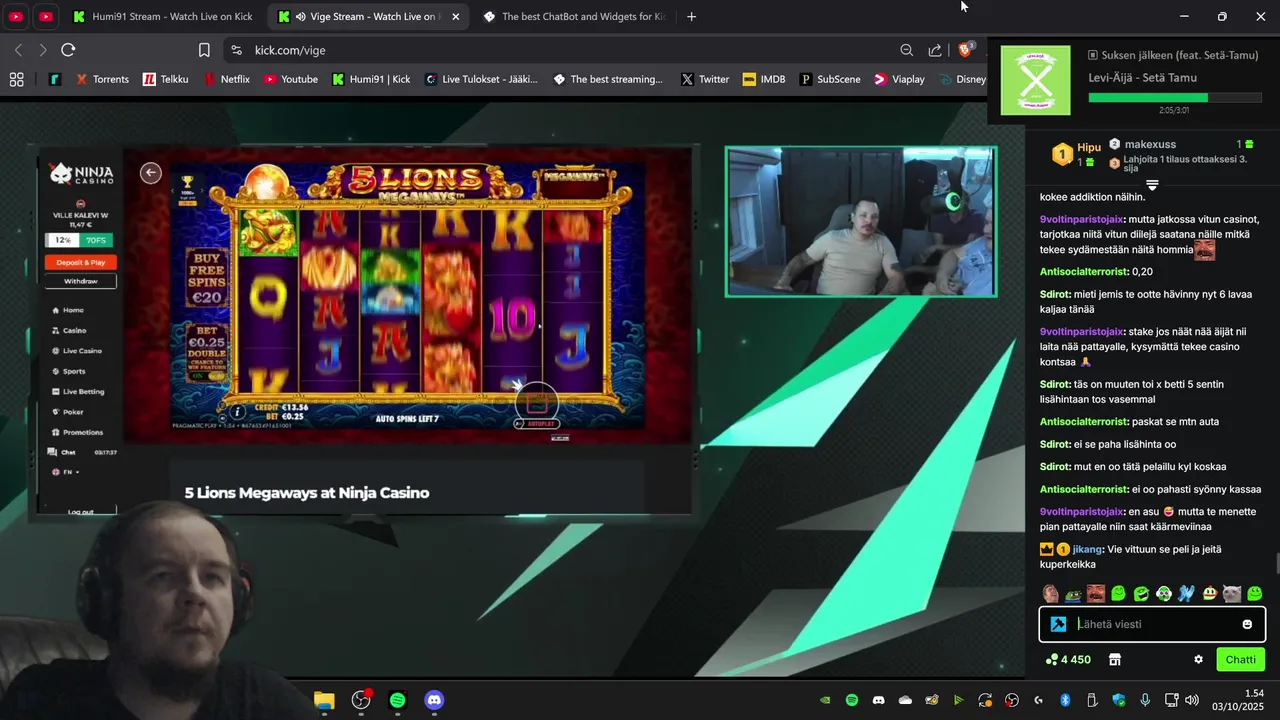Open NVIDIA tray icon

825,700
